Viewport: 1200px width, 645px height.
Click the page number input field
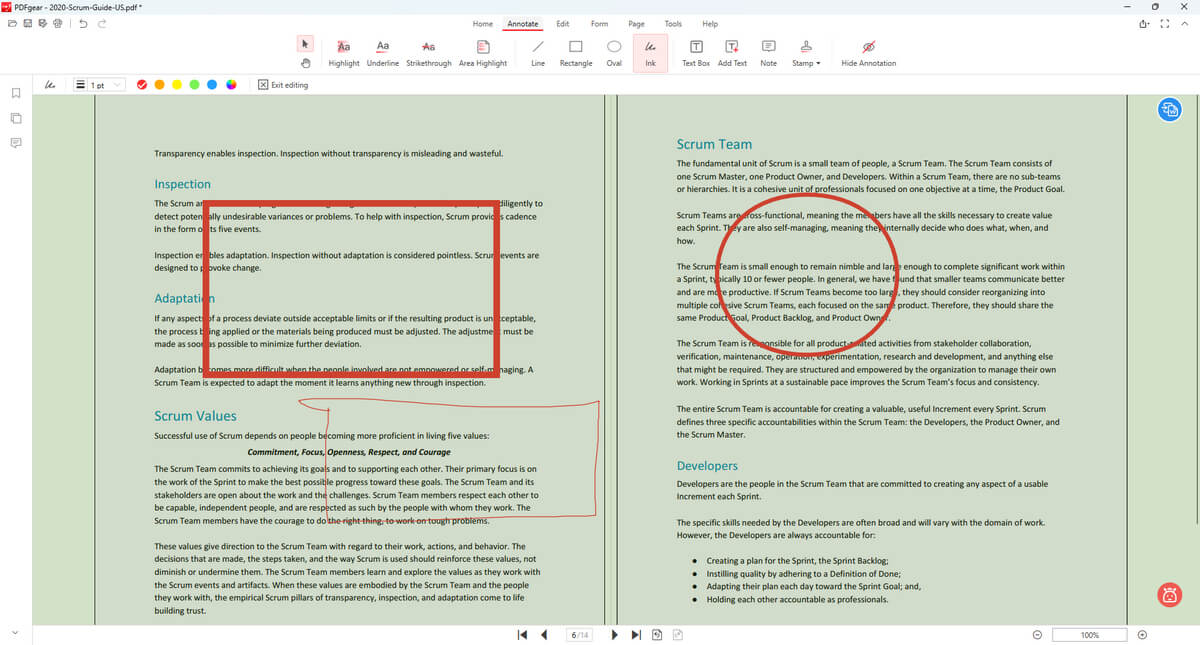tap(579, 635)
